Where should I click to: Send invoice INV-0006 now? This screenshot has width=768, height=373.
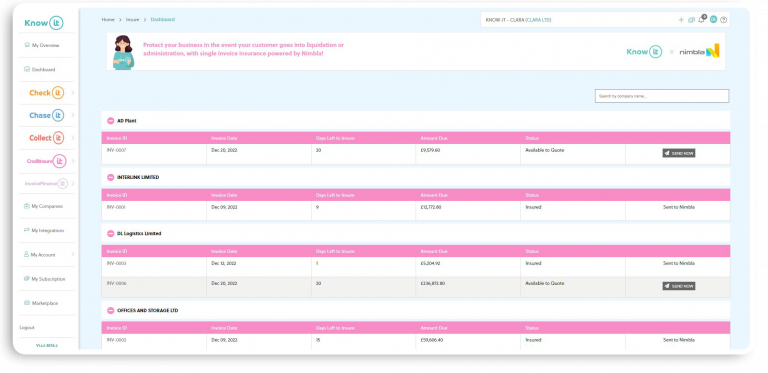pos(679,286)
